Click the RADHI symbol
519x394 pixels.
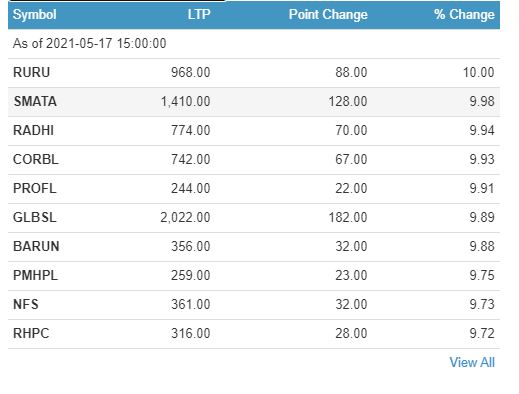pos(33,130)
